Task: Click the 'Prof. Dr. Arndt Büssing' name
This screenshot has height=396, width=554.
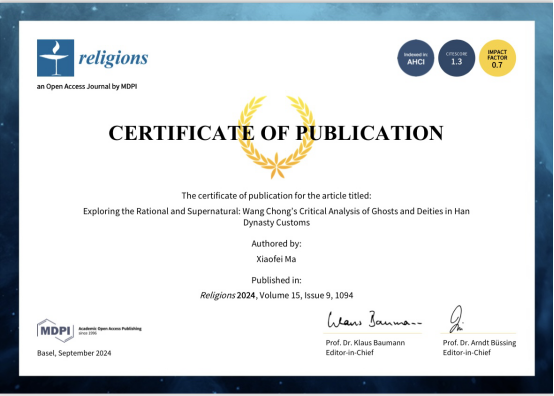Action: click(x=479, y=343)
